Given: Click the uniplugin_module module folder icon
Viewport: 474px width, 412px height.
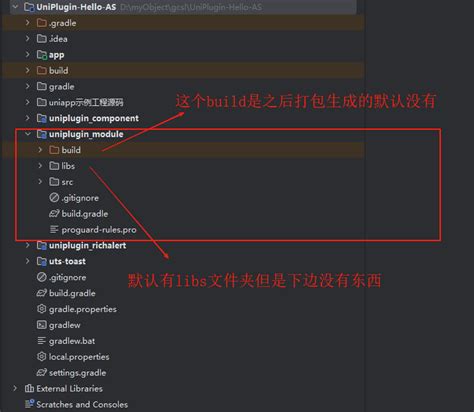Looking at the screenshot, I should coord(42,134).
